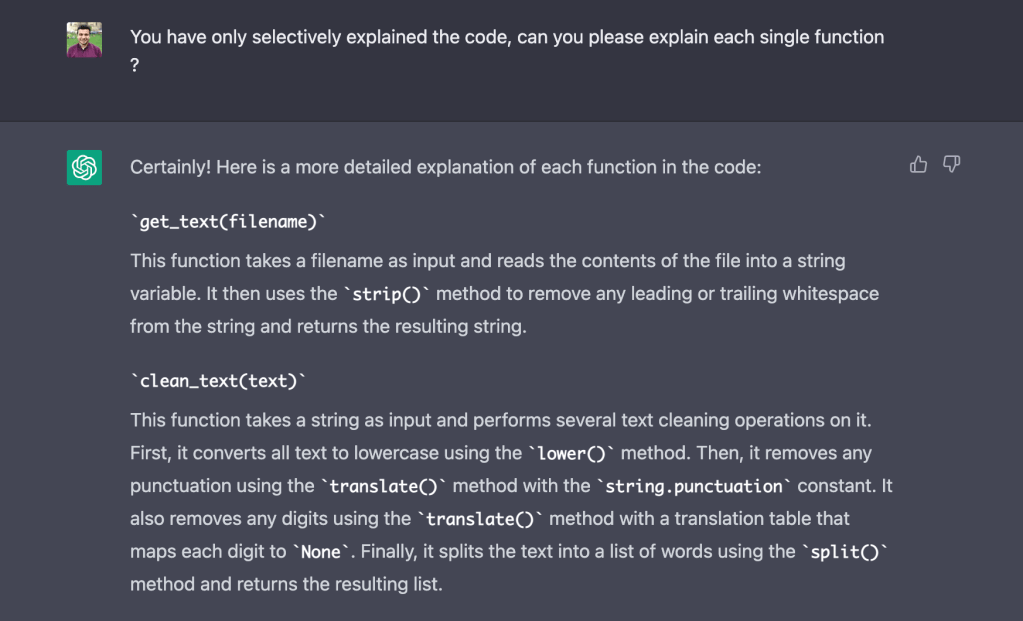This screenshot has height=621, width=1023.
Task: Click the thumbs down feedback icon
Action: pyautogui.click(x=951, y=165)
